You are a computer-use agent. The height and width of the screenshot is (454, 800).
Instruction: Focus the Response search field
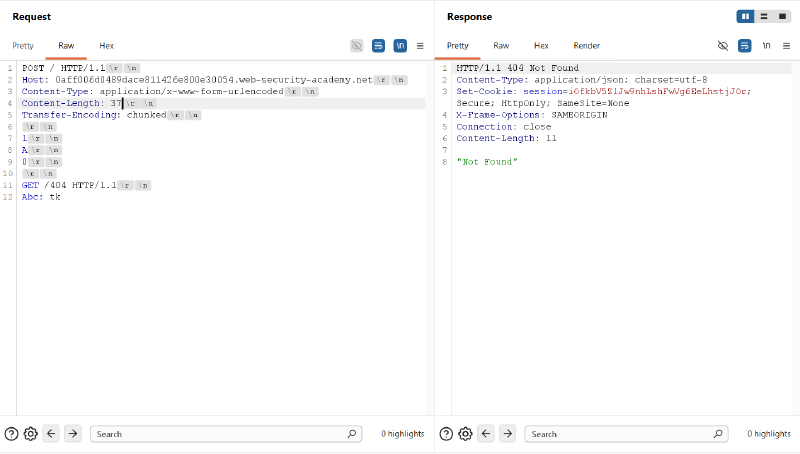tap(626, 434)
